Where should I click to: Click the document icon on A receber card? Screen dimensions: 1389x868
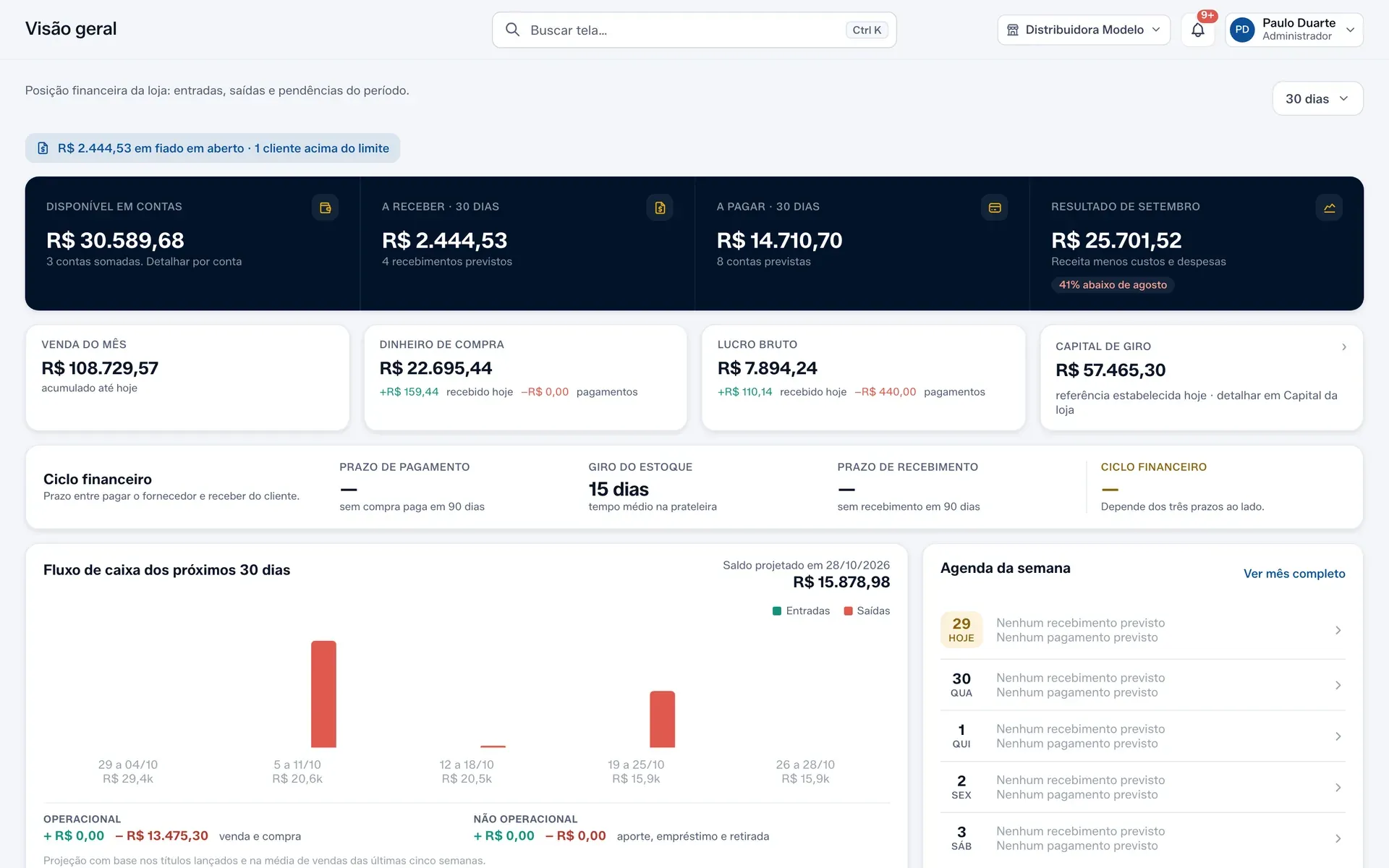[x=660, y=208]
